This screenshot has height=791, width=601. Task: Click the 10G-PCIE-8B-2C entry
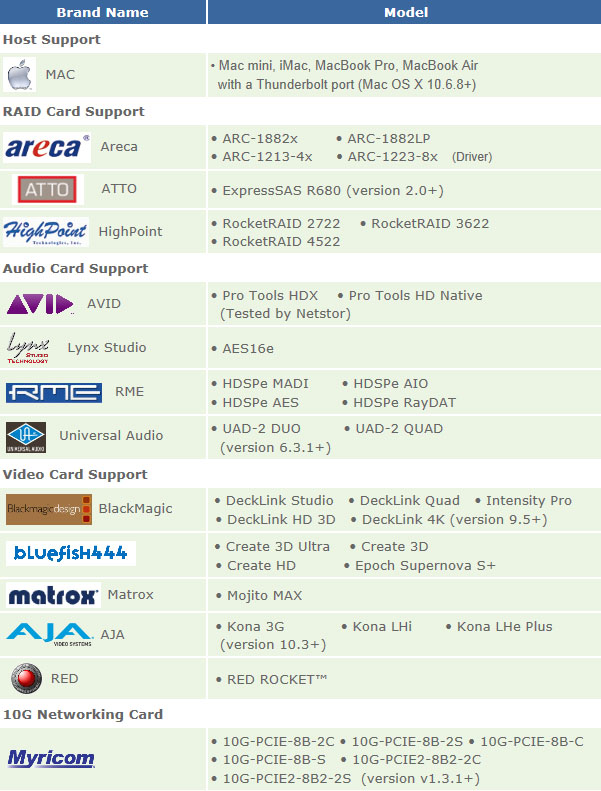tap(279, 742)
